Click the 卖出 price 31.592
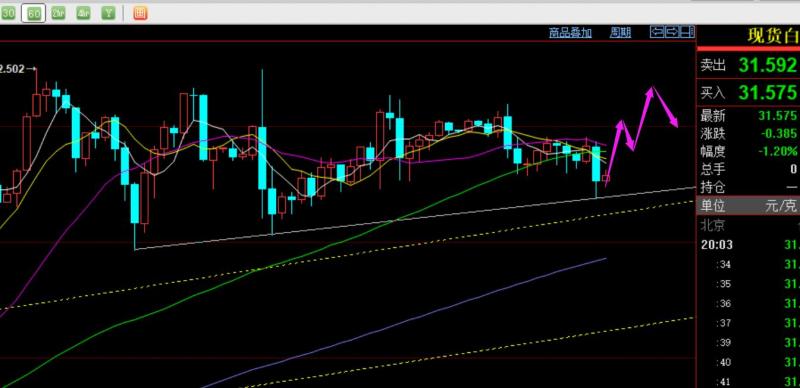 768,65
